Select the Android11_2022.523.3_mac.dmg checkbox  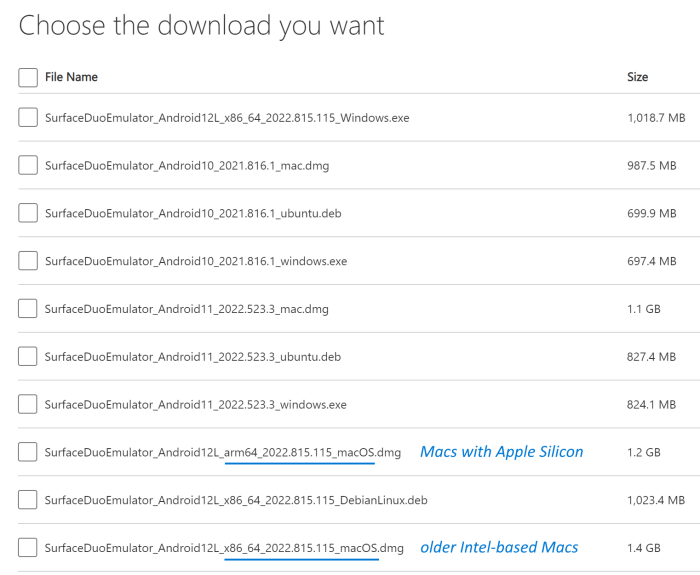tap(28, 309)
